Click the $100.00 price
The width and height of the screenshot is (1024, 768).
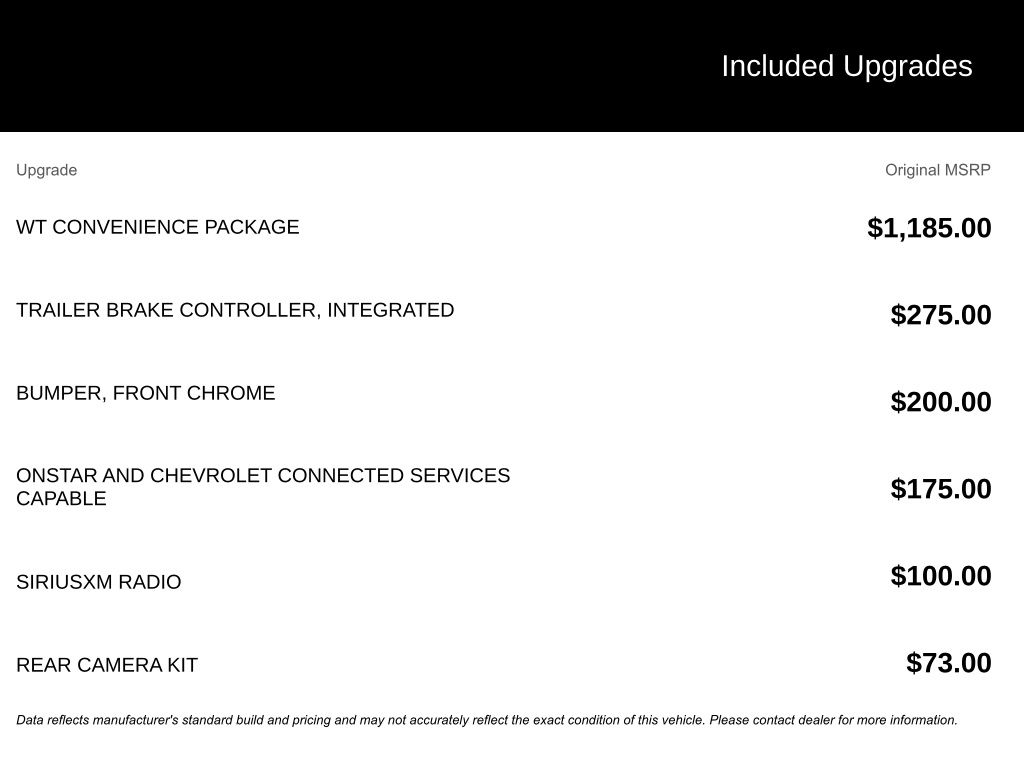pyautogui.click(x=941, y=576)
